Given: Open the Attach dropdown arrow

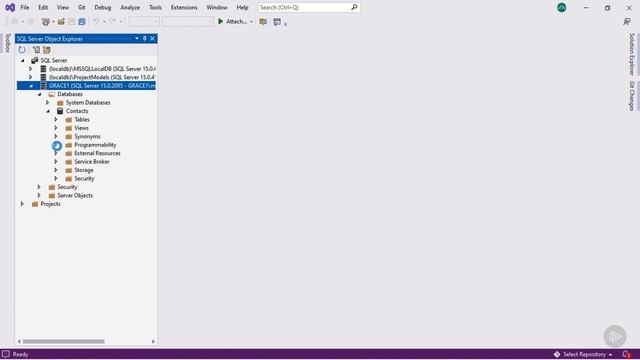Looking at the screenshot, I should (x=251, y=22).
